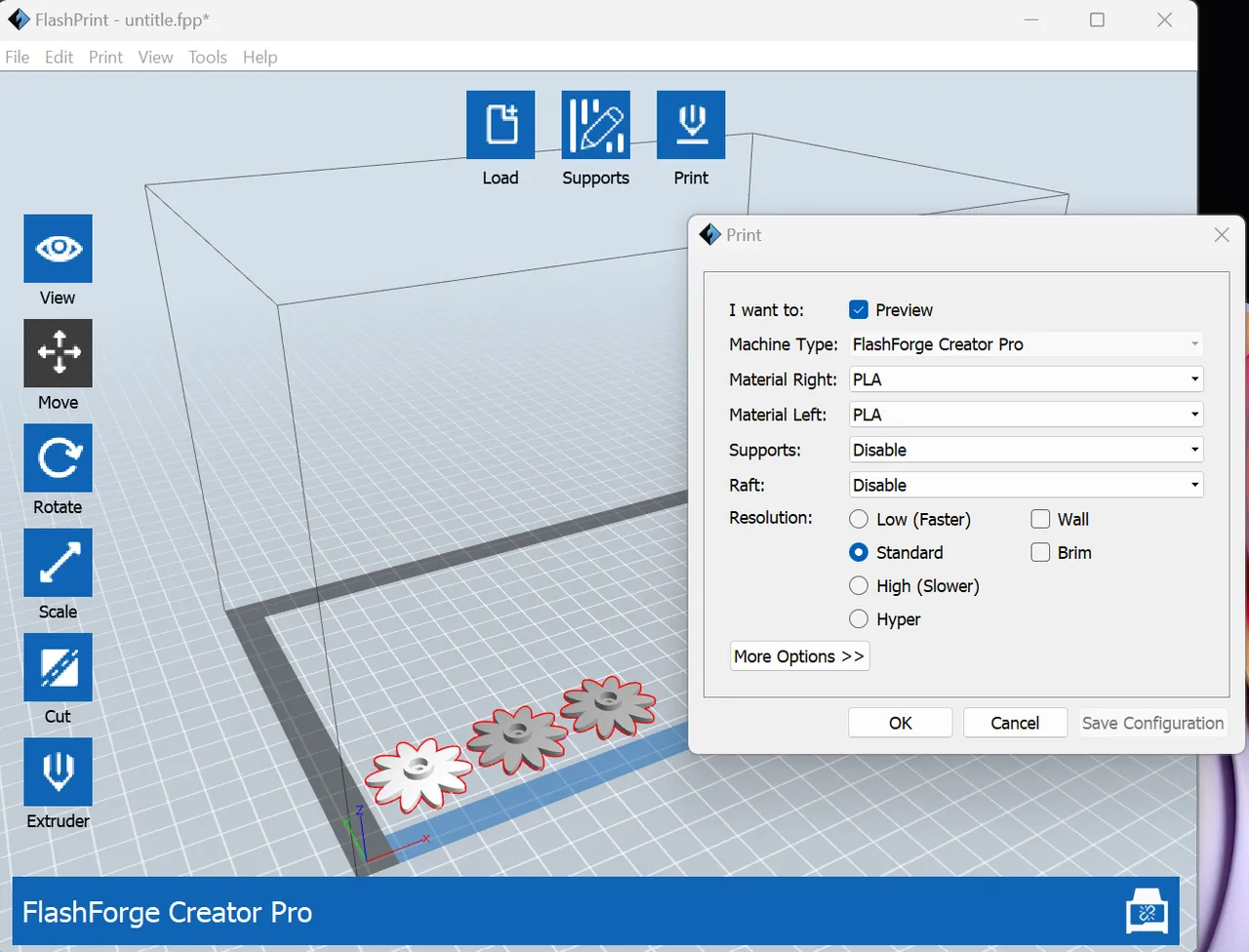The width and height of the screenshot is (1249, 952).
Task: Confirm print settings with OK
Action: pyautogui.click(x=901, y=723)
